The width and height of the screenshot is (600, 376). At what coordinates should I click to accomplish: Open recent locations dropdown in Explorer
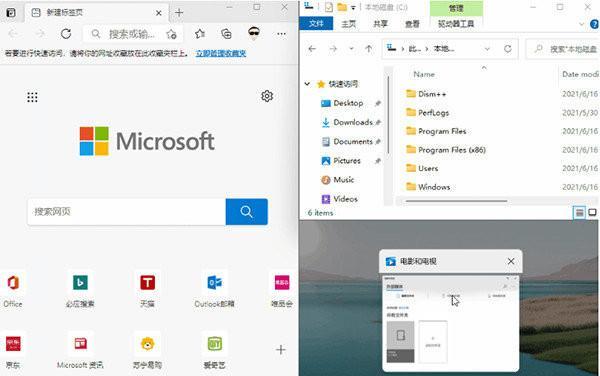point(351,49)
